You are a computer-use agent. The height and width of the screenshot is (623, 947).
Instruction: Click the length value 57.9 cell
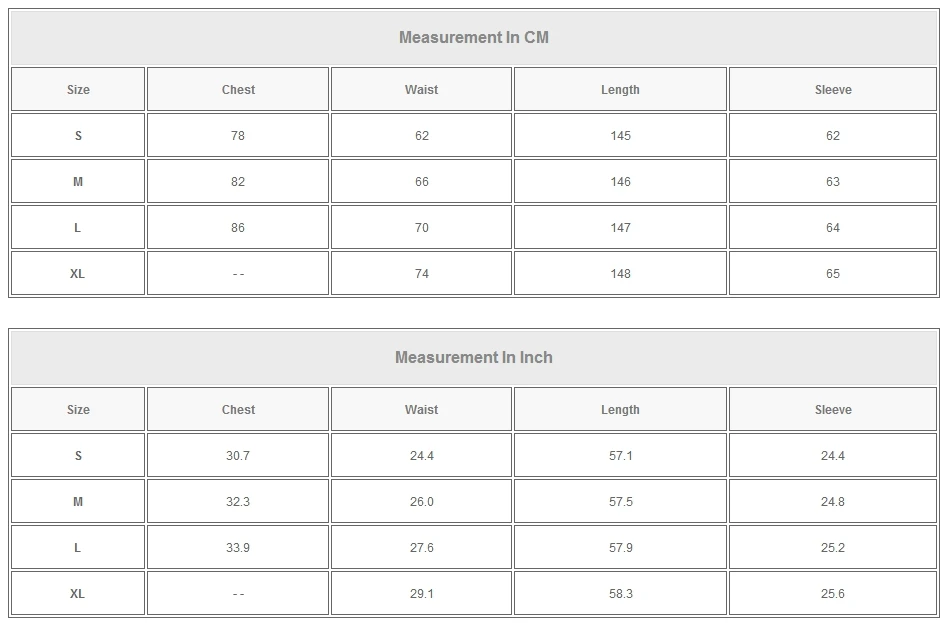tap(620, 548)
